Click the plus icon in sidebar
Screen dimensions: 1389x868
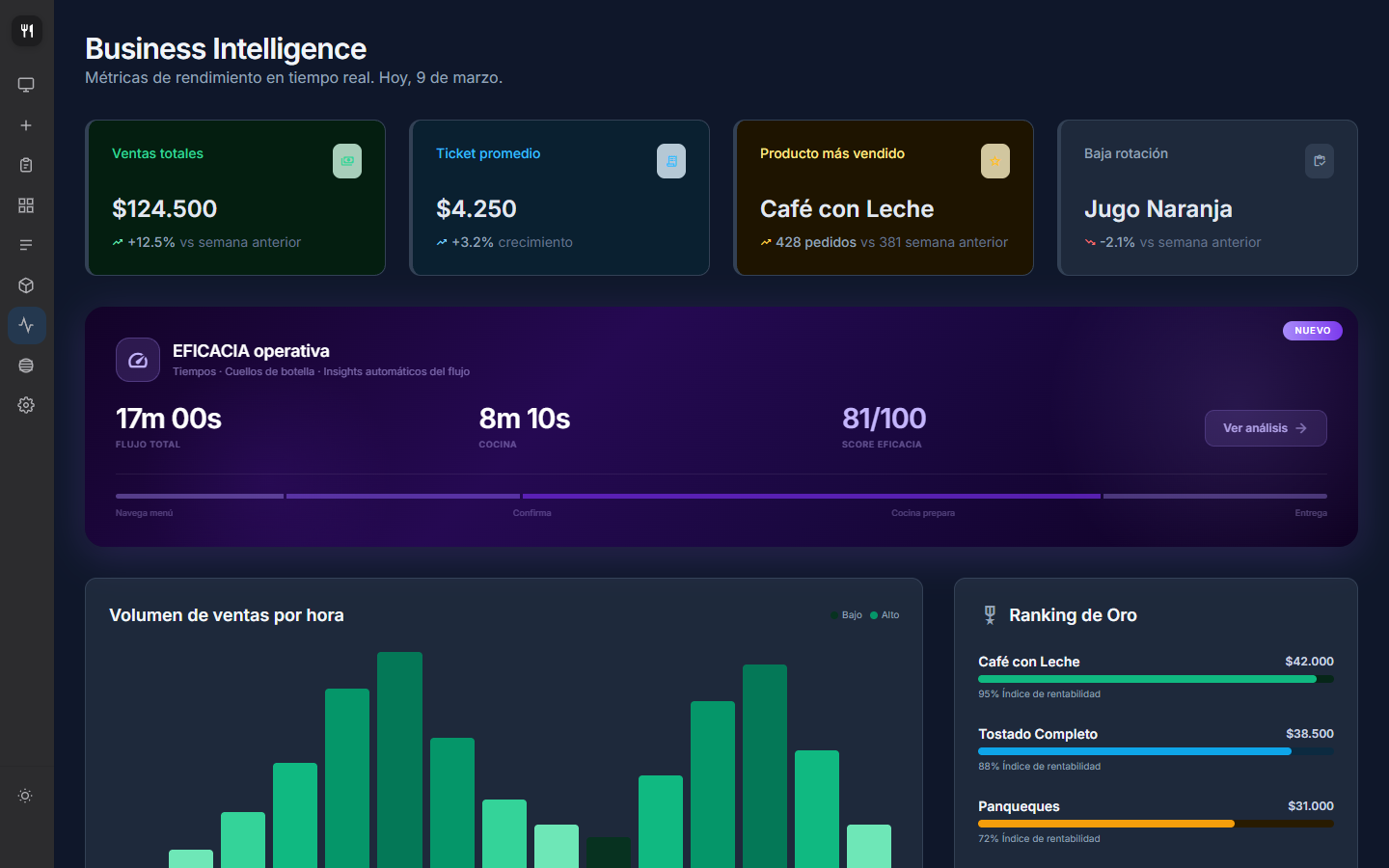[x=26, y=125]
